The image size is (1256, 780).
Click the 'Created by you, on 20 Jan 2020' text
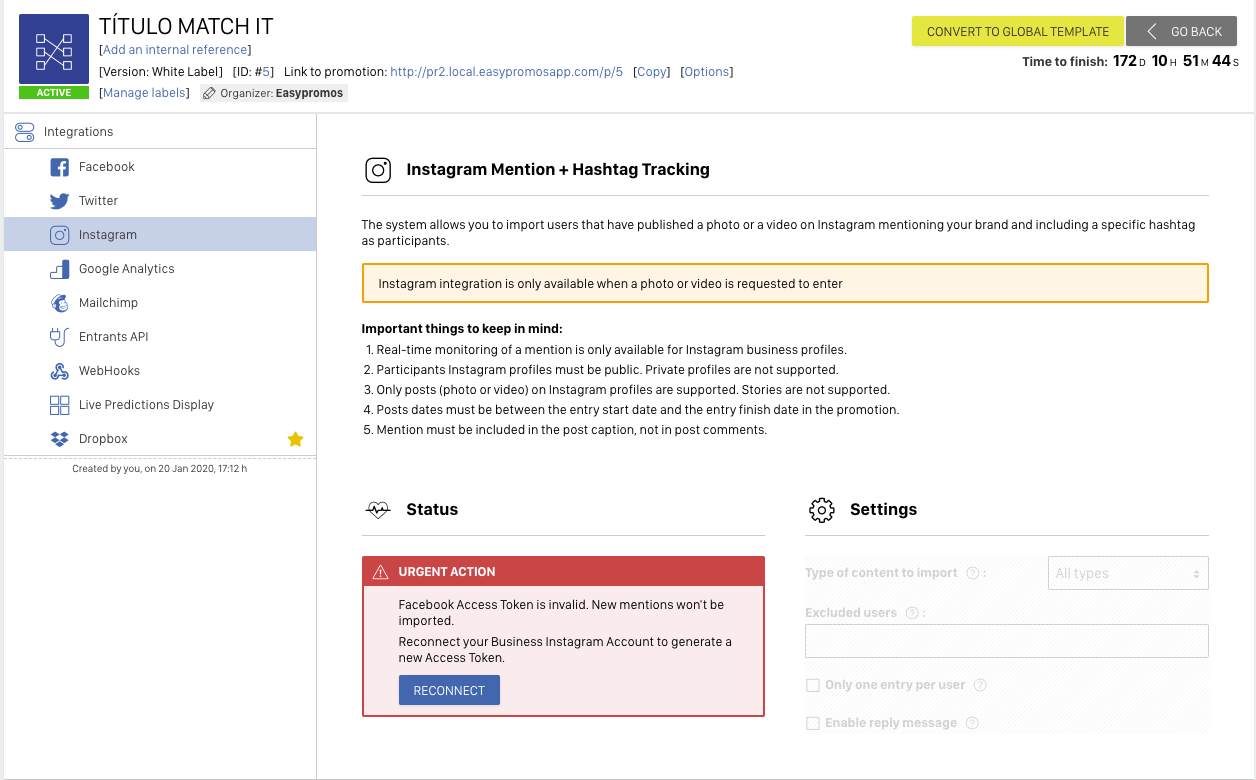[160, 468]
